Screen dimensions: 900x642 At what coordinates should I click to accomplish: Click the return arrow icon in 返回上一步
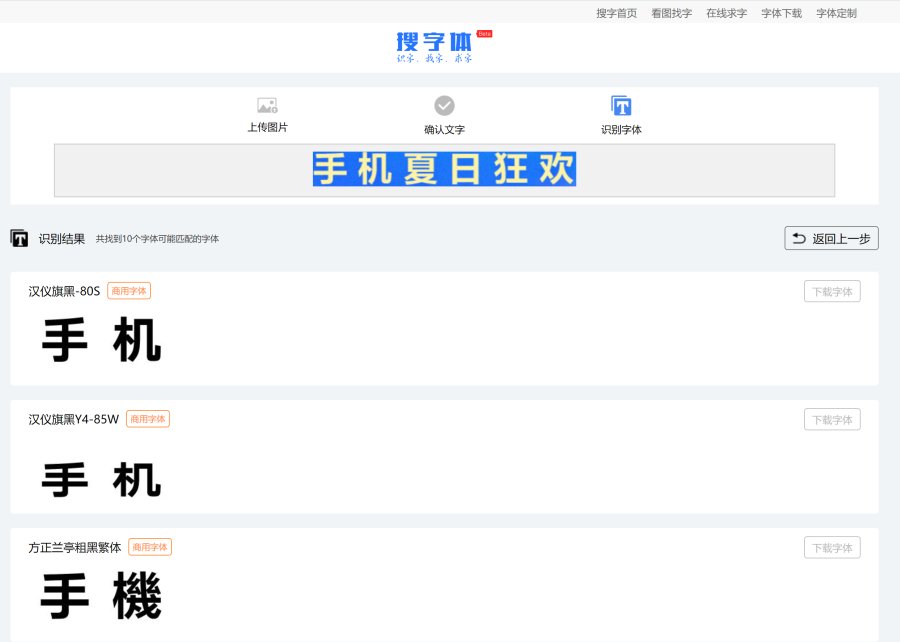click(x=799, y=238)
